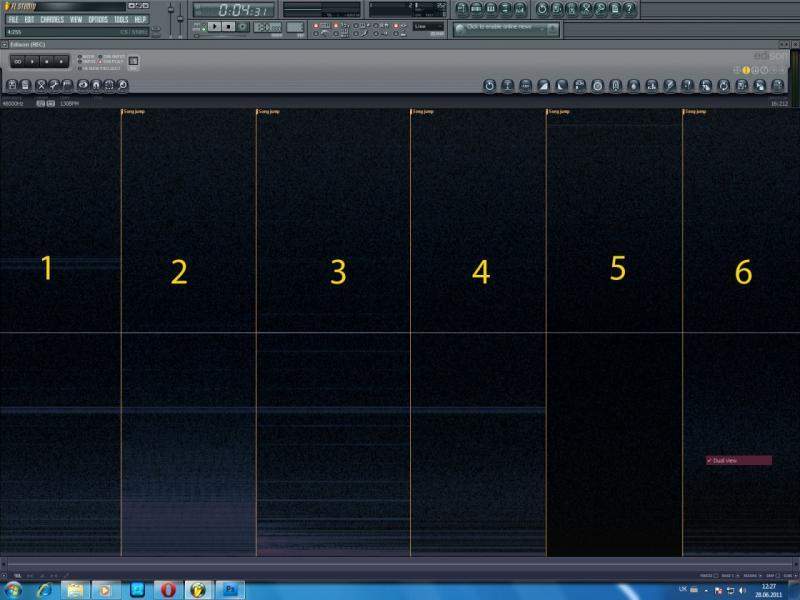Open Photoshop from the Windows taskbar

click(x=231, y=590)
